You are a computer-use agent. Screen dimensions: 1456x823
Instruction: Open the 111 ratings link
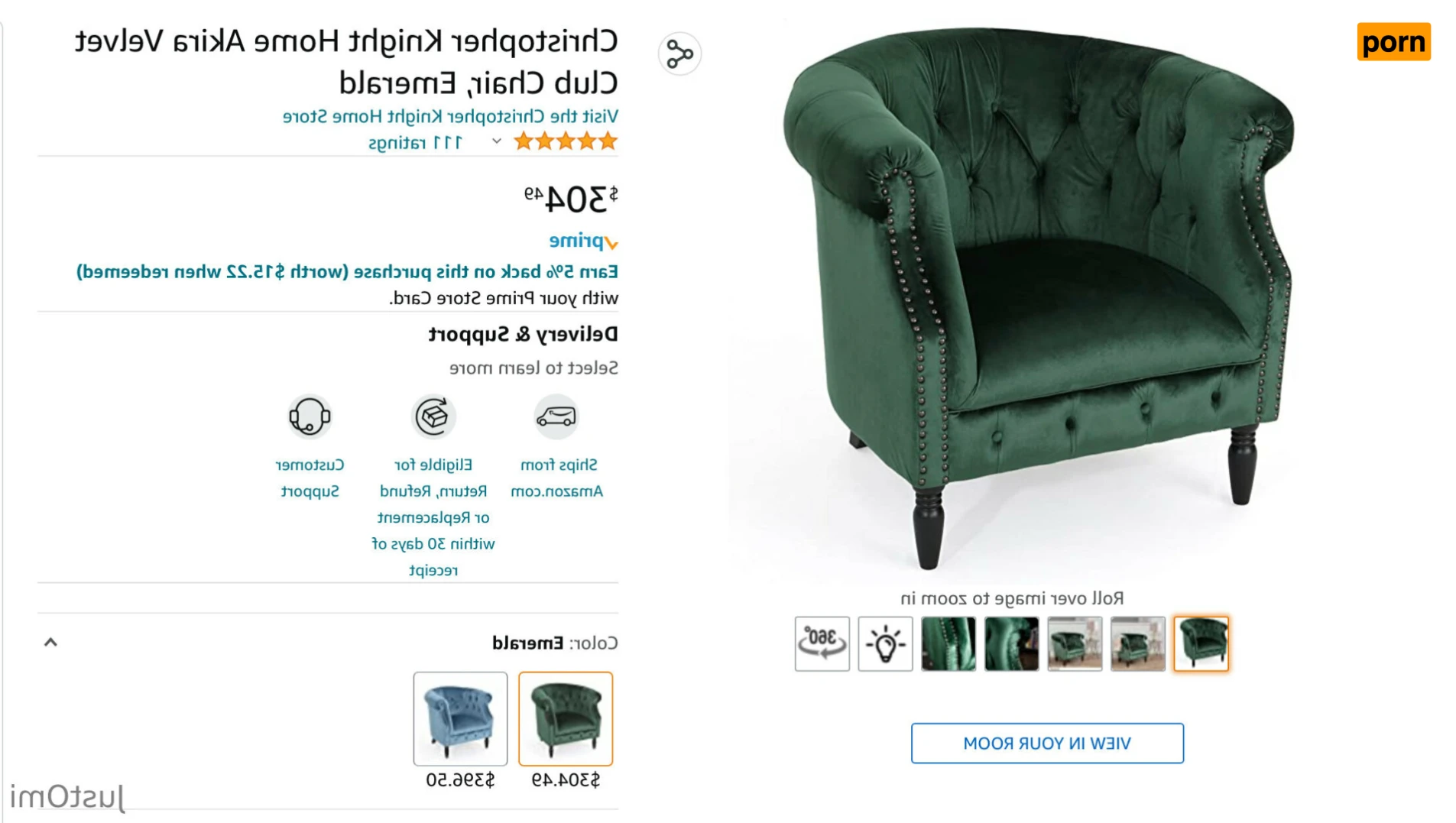415,143
